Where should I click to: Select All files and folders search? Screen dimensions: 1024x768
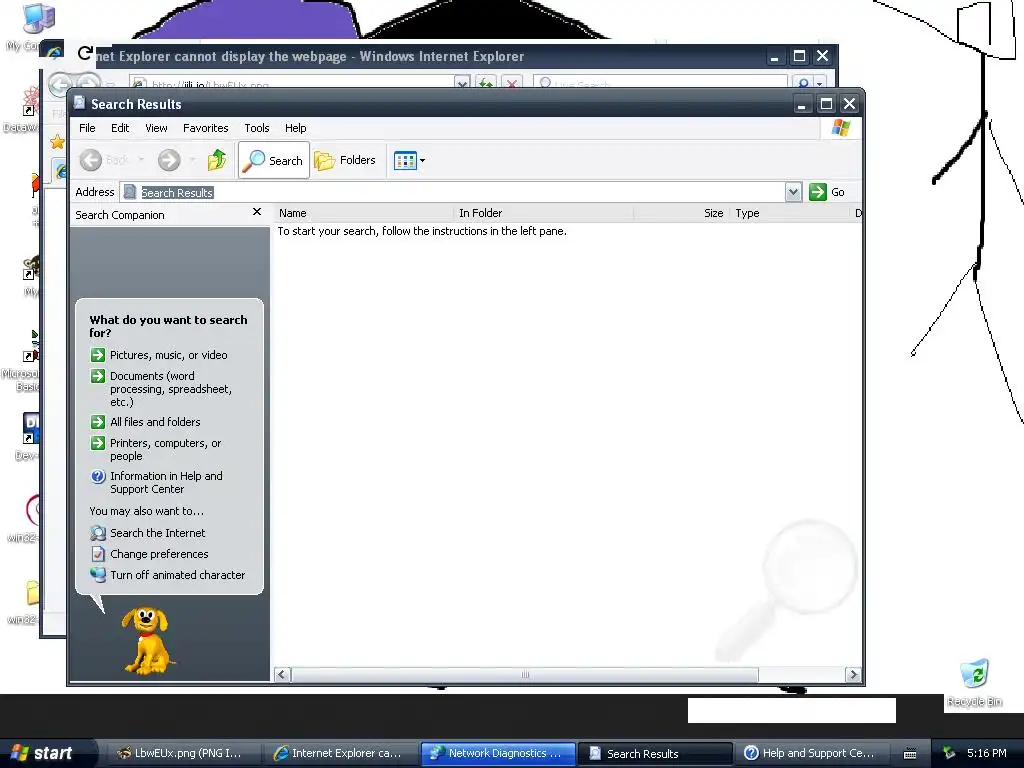click(155, 422)
